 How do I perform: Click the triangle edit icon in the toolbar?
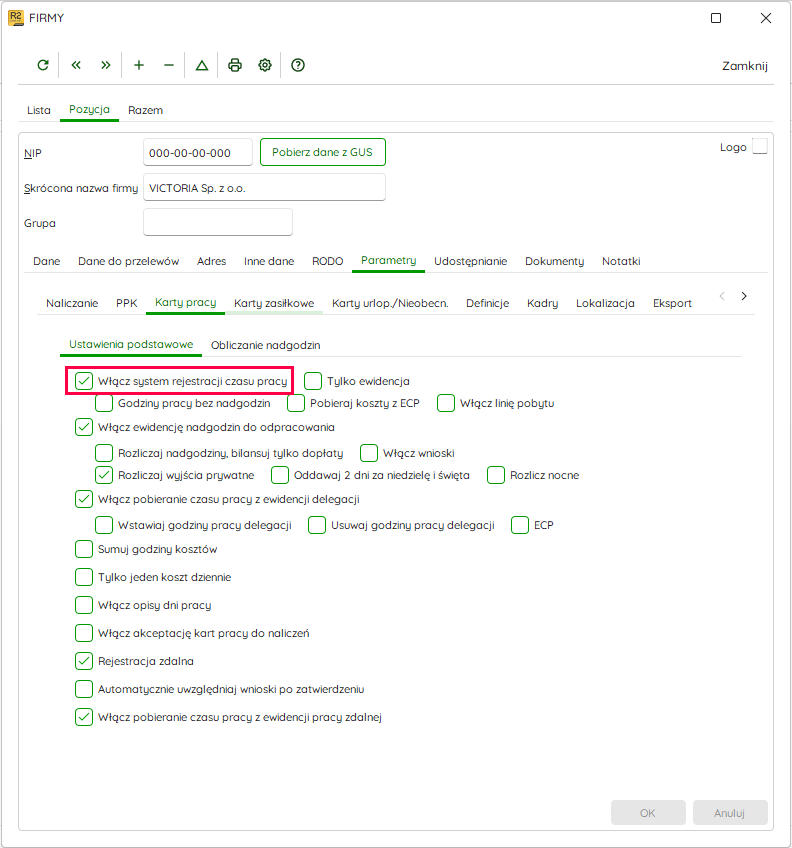[x=202, y=65]
